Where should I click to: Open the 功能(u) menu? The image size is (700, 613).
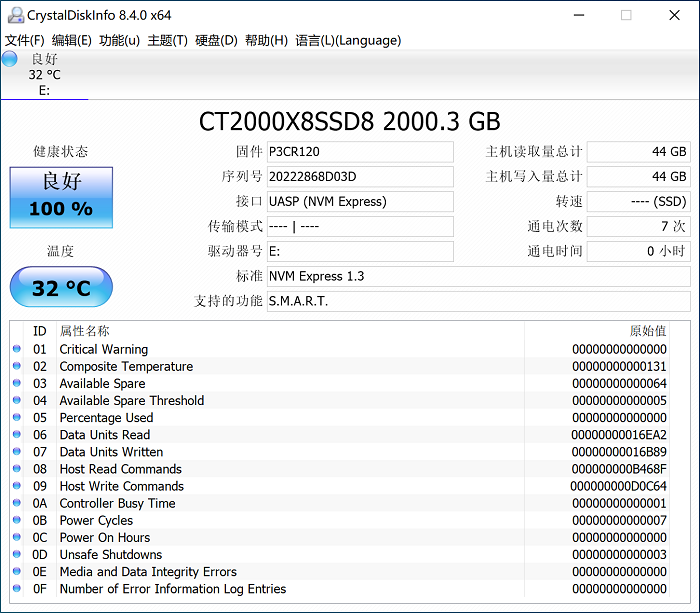119,40
